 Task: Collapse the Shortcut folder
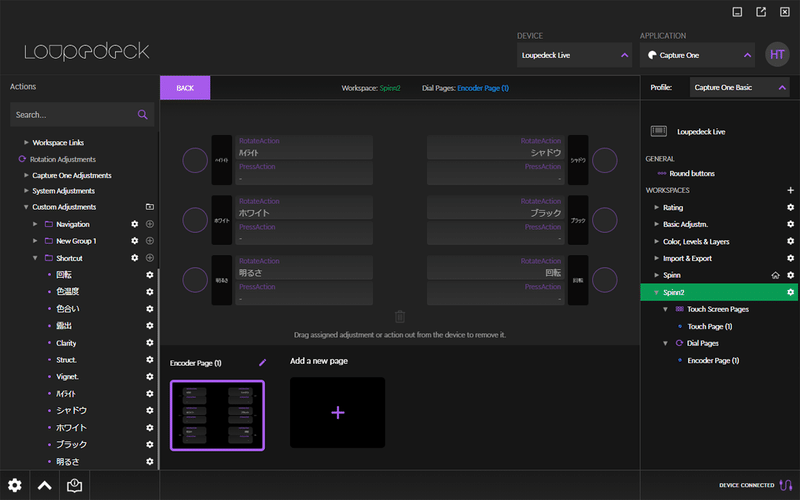pos(35,258)
